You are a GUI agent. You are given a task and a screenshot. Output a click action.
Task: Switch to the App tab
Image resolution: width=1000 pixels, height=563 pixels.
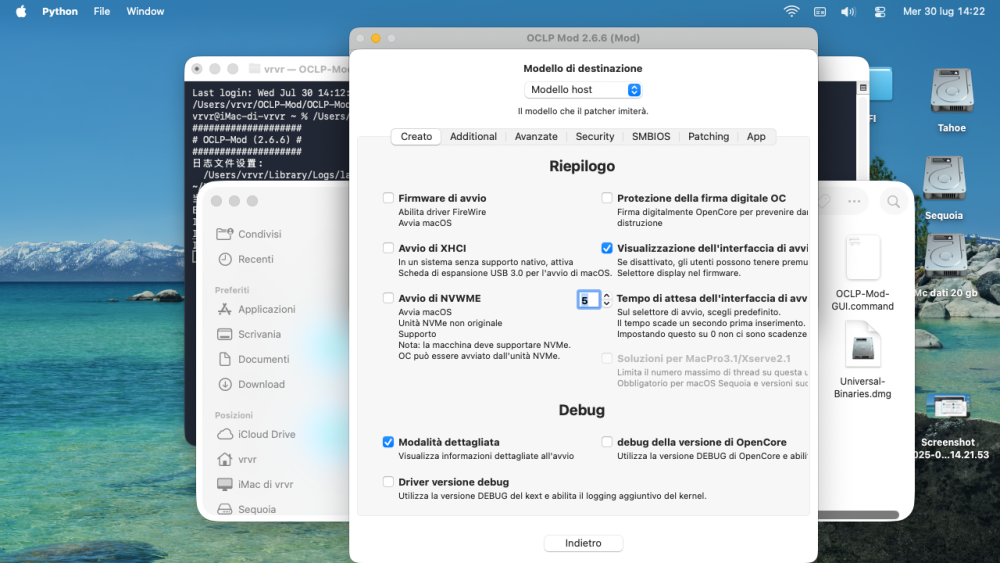pyautogui.click(x=756, y=136)
